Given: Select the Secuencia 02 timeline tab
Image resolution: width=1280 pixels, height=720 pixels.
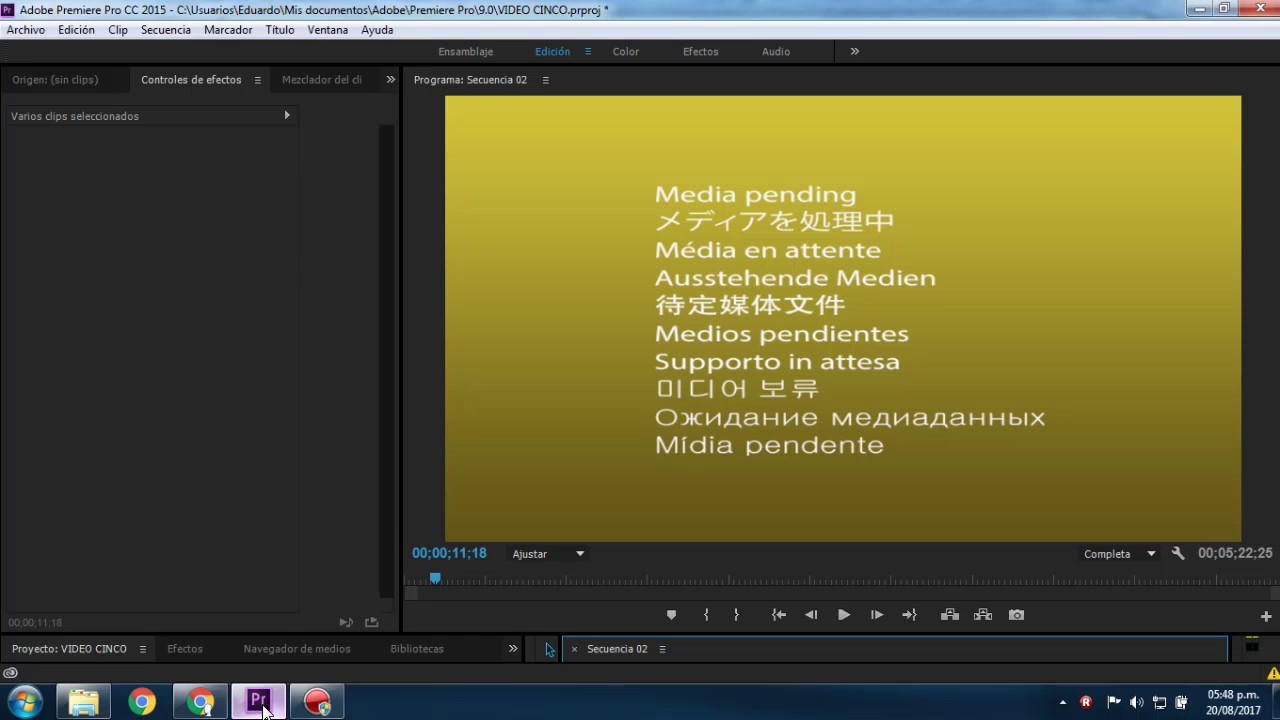Looking at the screenshot, I should (617, 649).
